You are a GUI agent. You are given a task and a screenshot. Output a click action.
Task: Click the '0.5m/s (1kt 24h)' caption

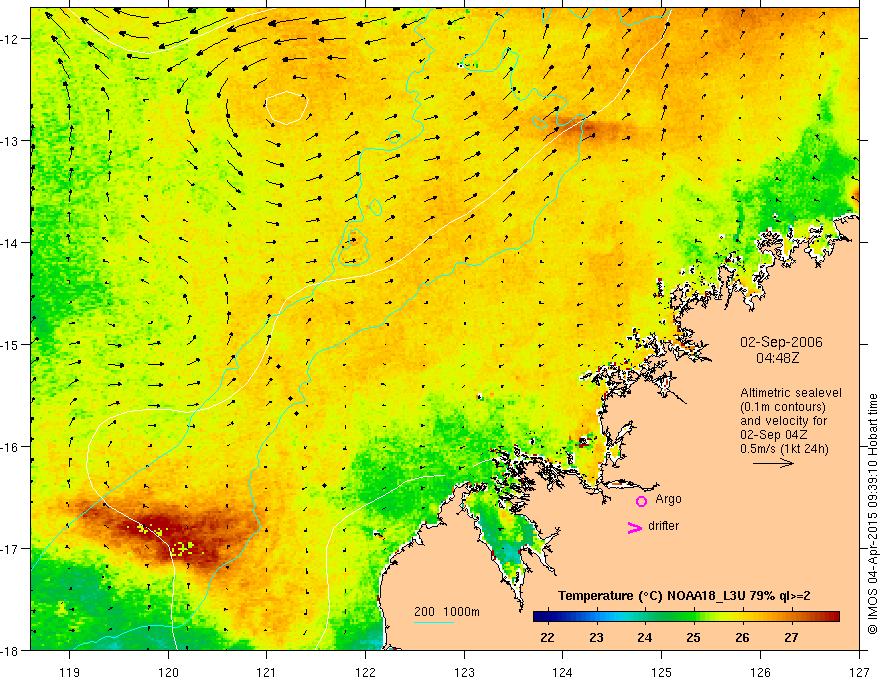click(x=784, y=449)
